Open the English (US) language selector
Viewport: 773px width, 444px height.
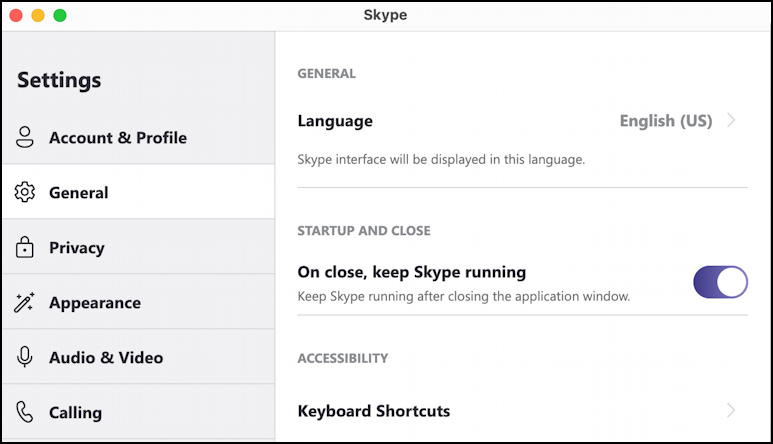665,121
